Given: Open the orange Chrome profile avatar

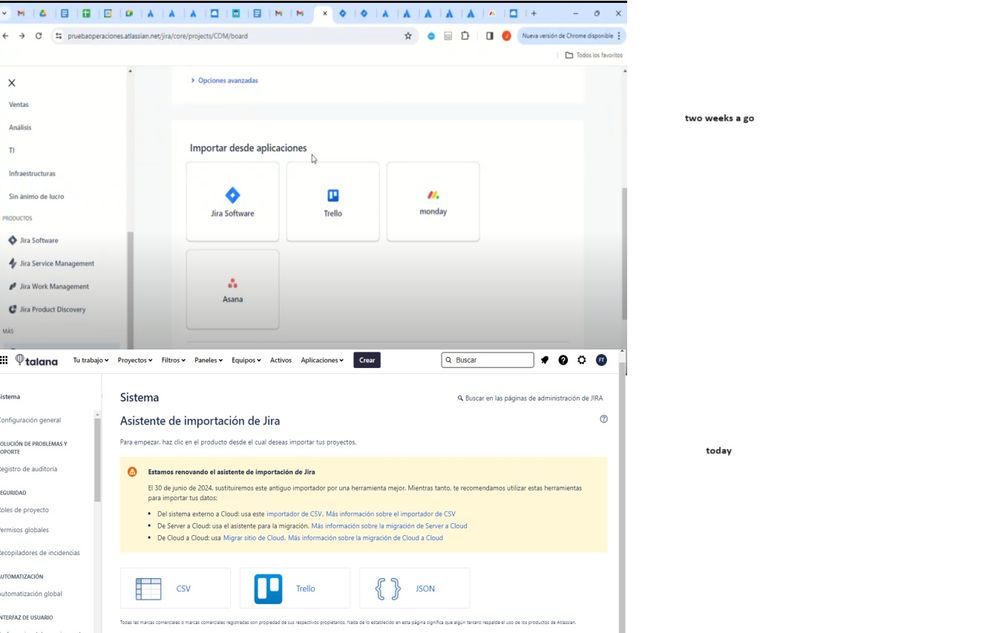Looking at the screenshot, I should pyautogui.click(x=507, y=36).
